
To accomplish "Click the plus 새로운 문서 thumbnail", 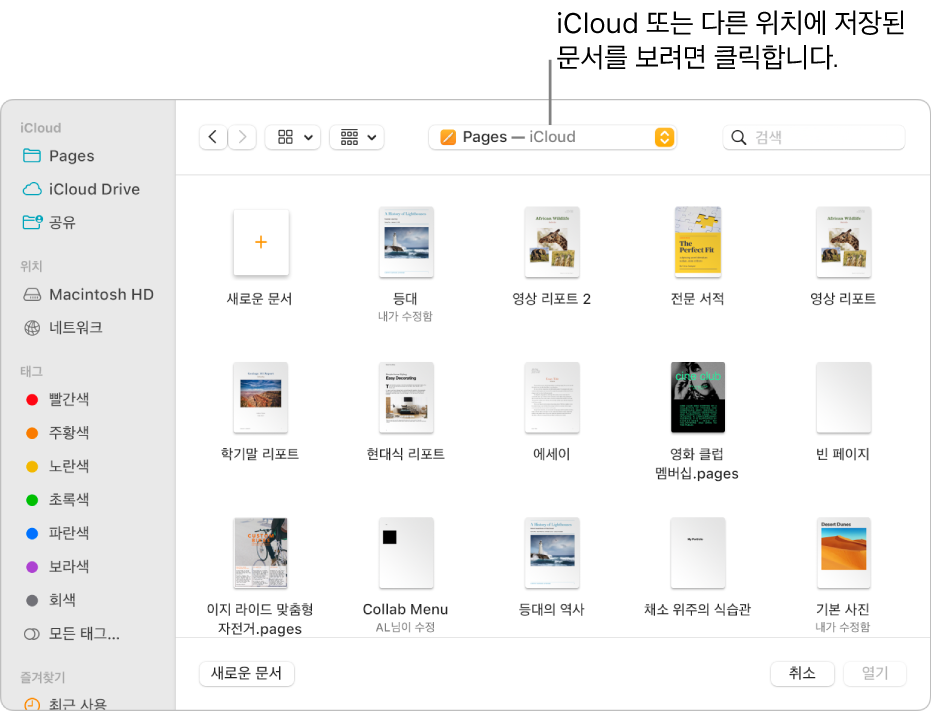I will pos(261,242).
